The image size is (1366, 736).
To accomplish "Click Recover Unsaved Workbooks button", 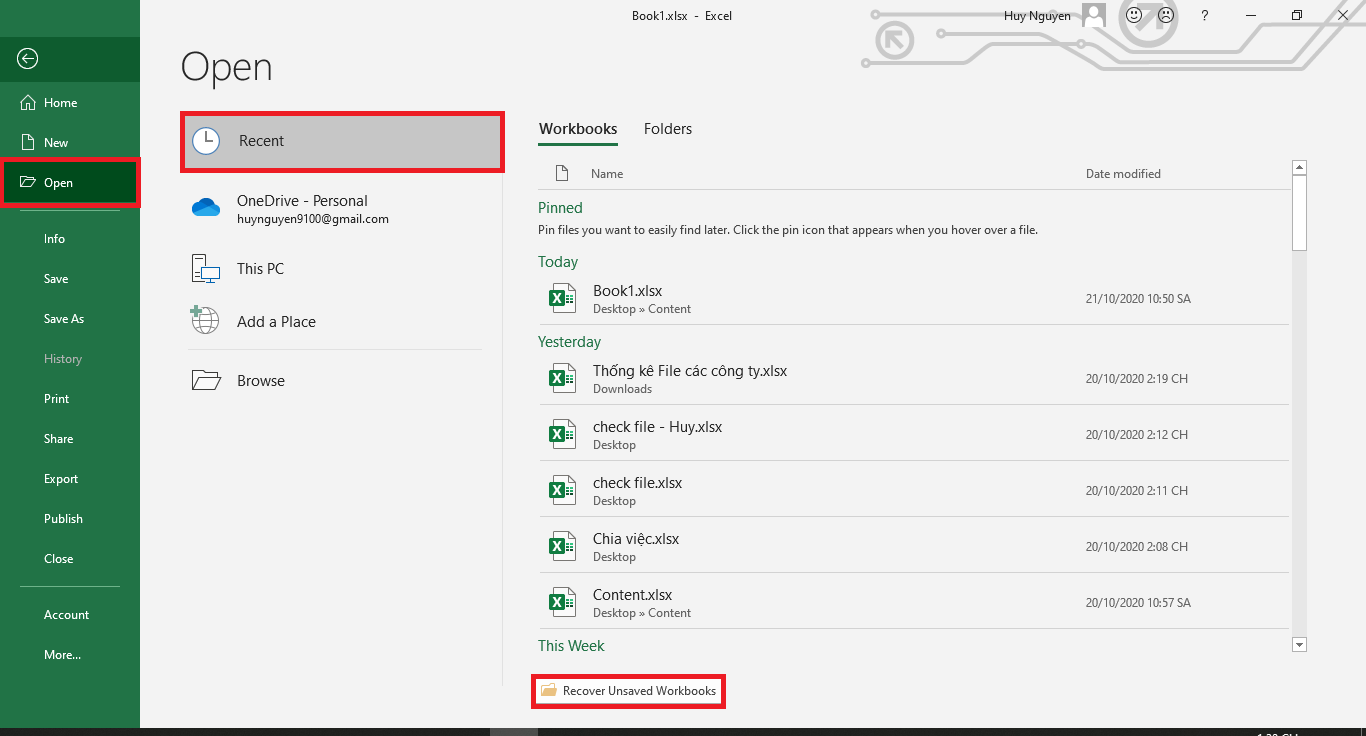I will [629, 691].
